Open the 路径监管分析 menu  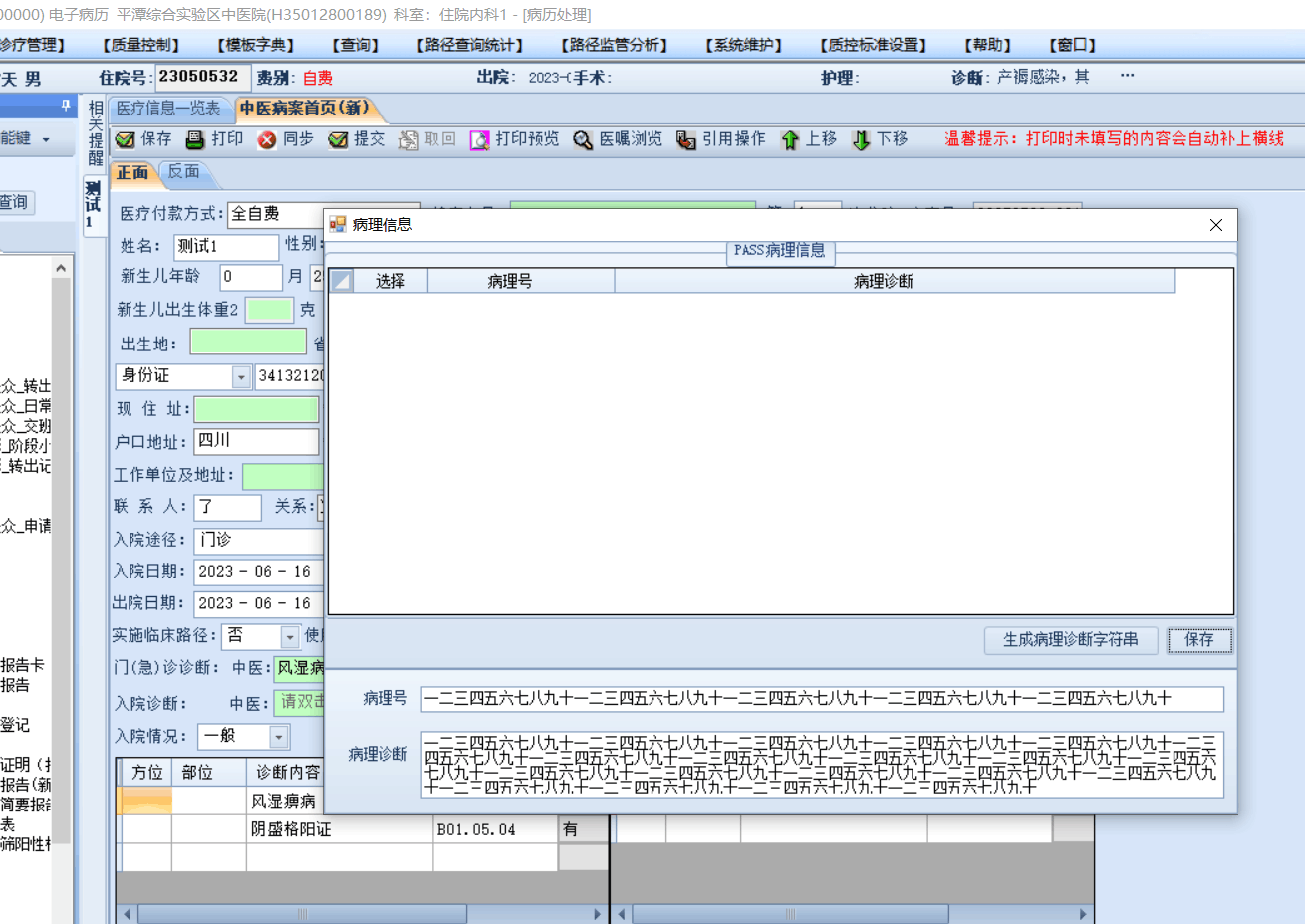(615, 45)
